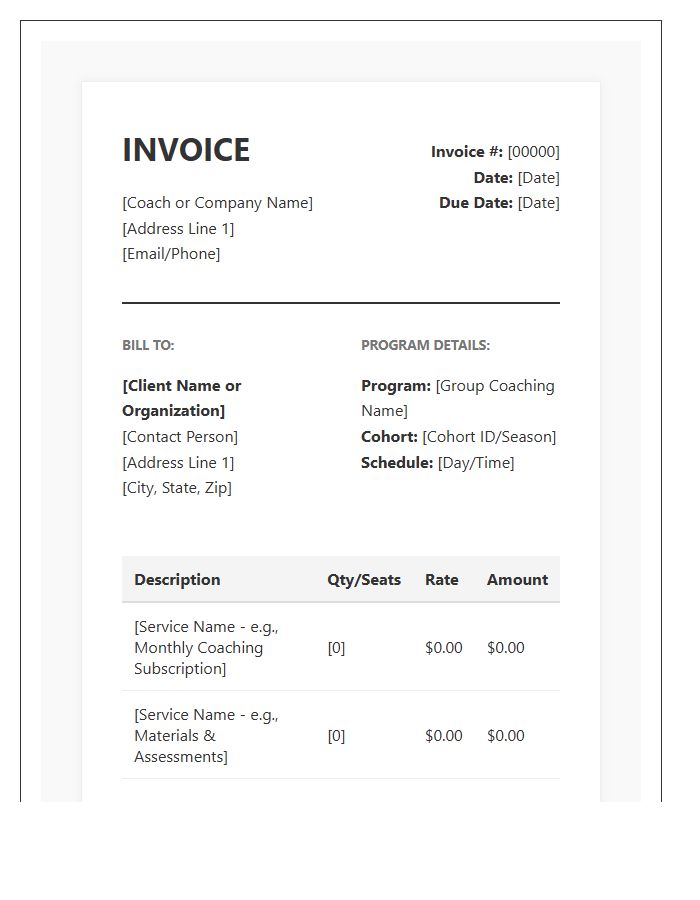Viewport: 700px width, 900px height.
Task: Click the Due Date line
Action: 499,203
